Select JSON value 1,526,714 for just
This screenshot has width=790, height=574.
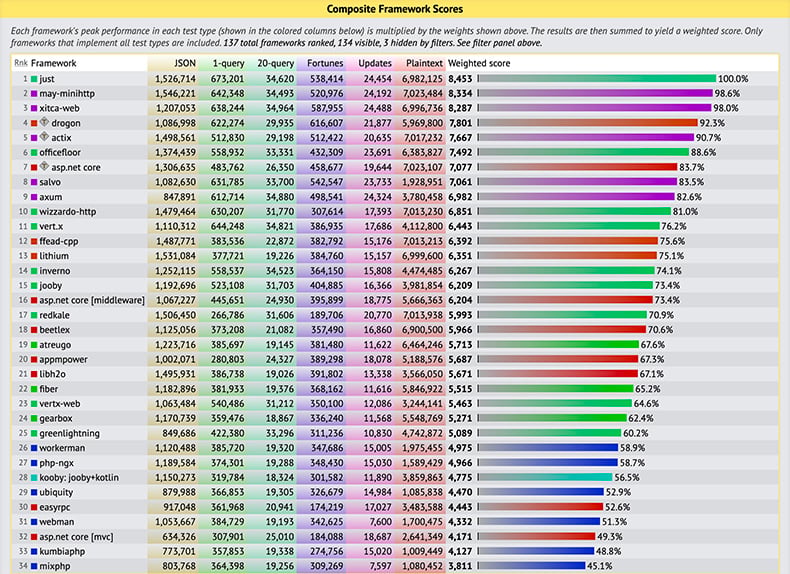tap(175, 79)
